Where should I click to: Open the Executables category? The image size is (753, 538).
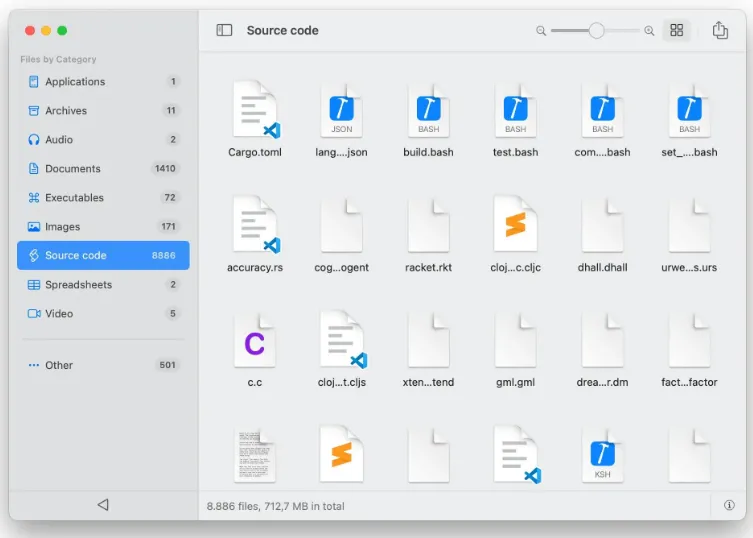(x=103, y=197)
